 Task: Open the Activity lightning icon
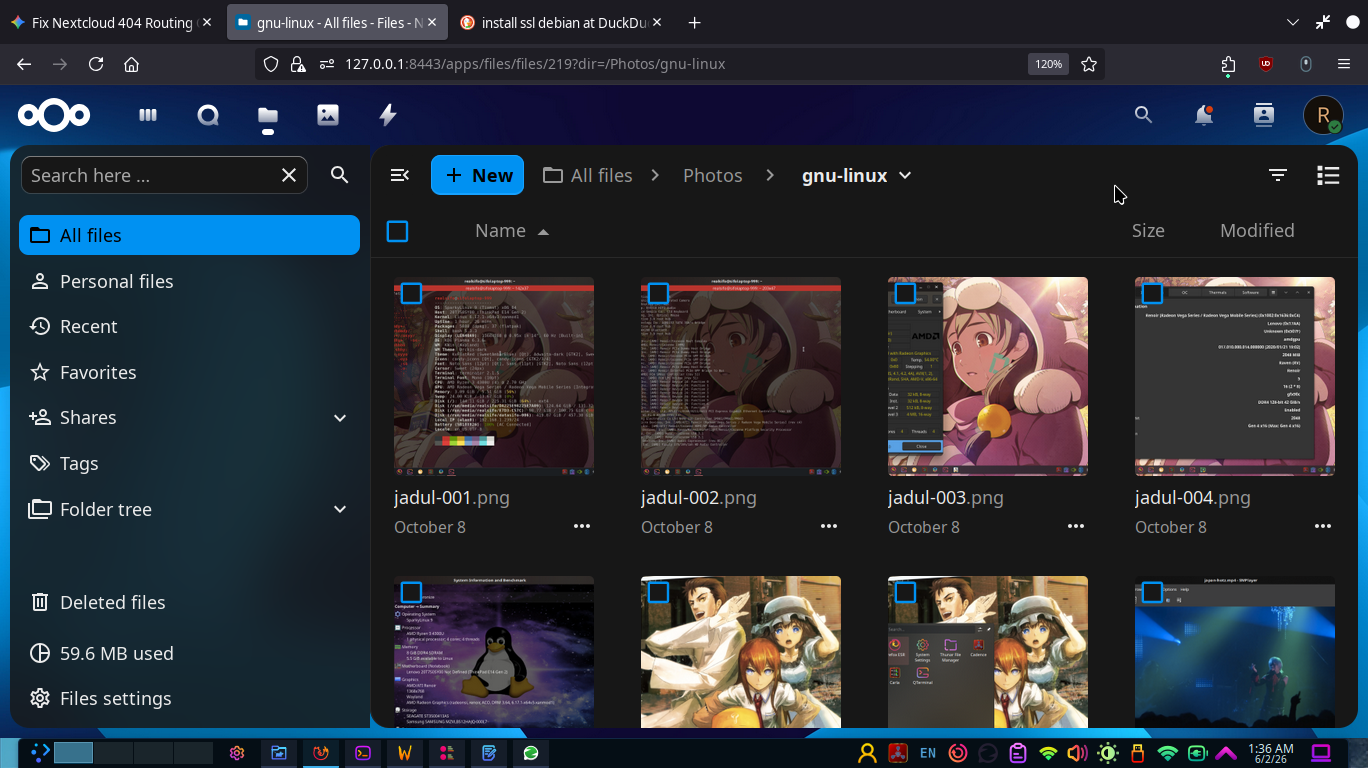[388, 116]
